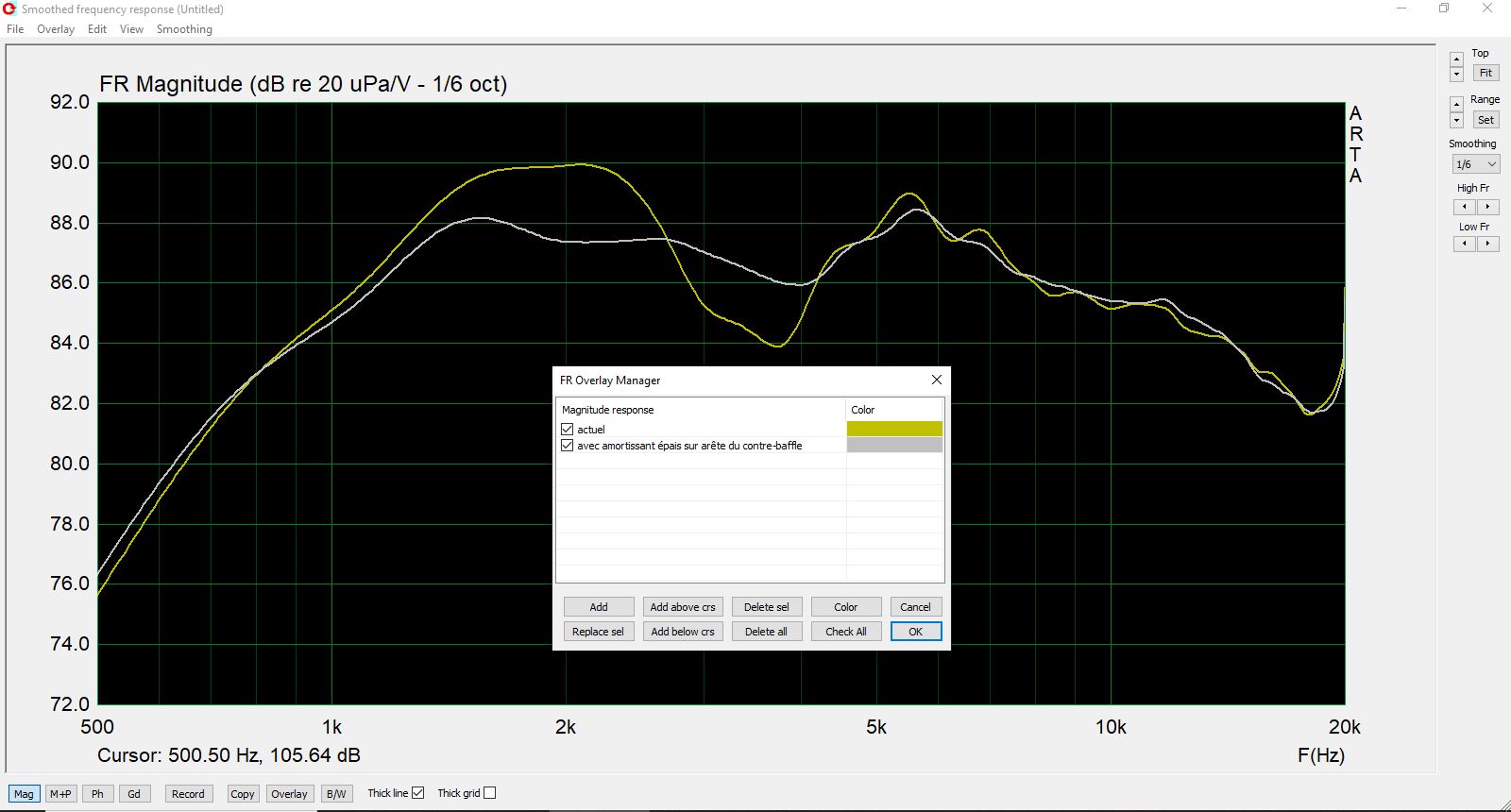Viewport: 1511px width, 812px height.
Task: Shift Low Fr limit right
Action: [1487, 244]
